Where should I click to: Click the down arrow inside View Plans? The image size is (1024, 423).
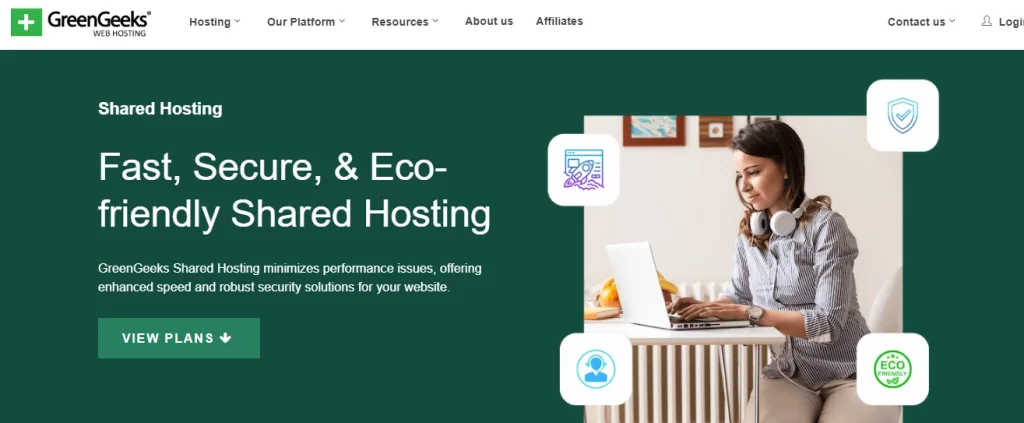click(x=225, y=338)
